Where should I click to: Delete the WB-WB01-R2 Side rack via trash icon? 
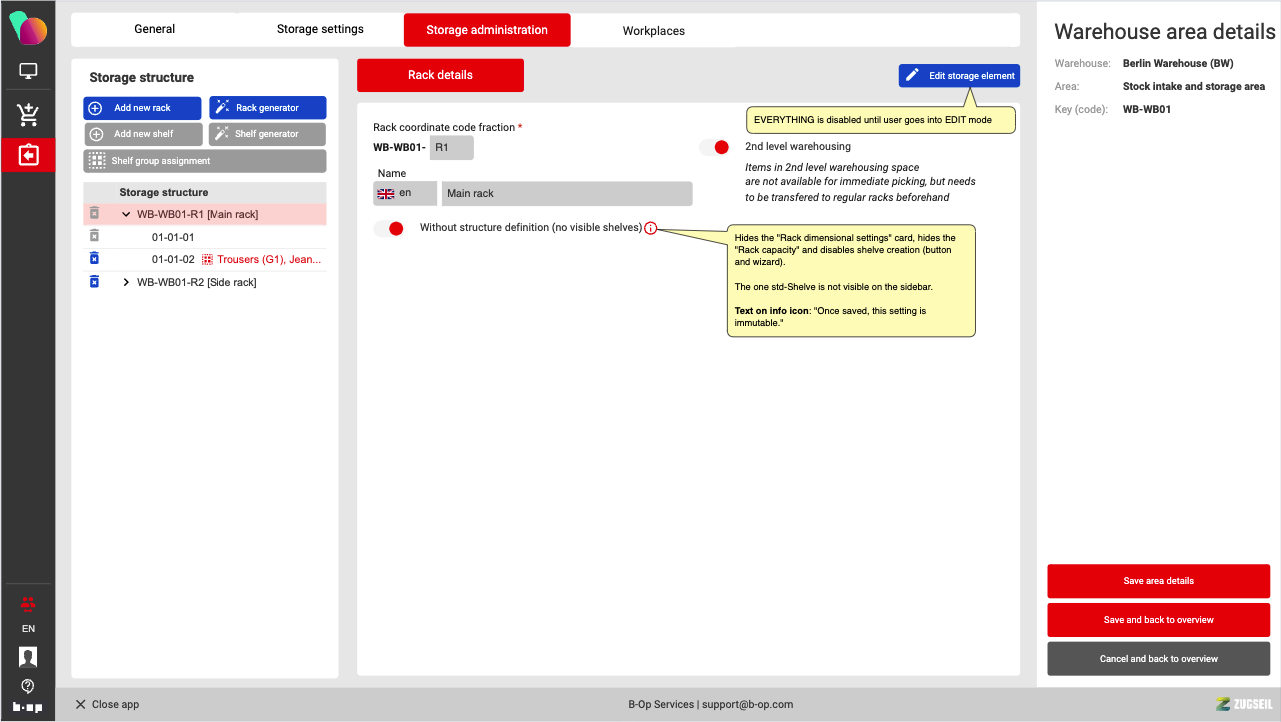coord(94,282)
